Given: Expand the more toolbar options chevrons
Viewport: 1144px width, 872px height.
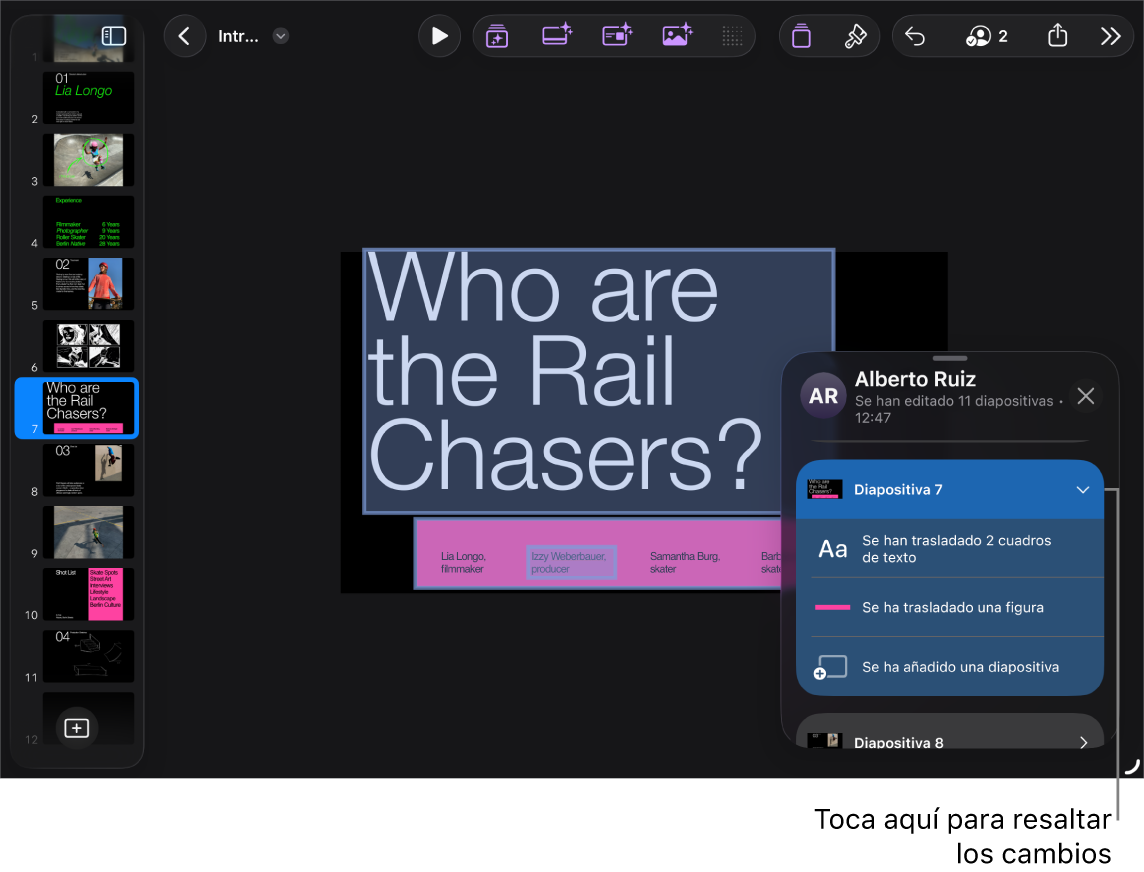Looking at the screenshot, I should point(1110,36).
